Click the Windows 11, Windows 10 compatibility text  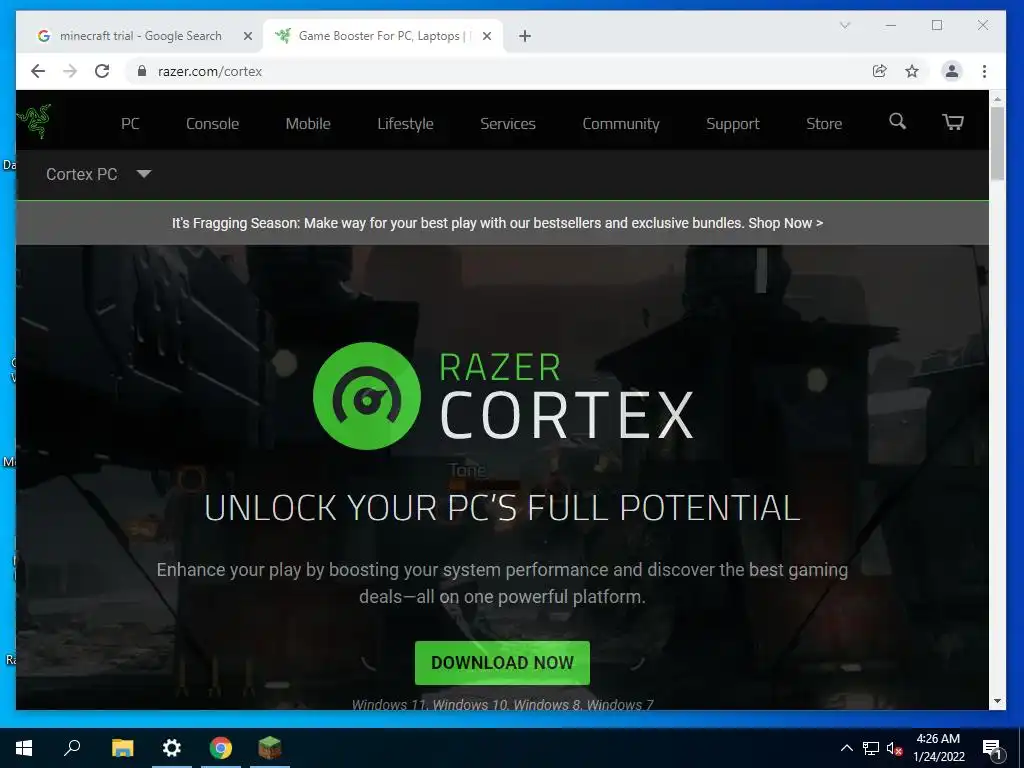pos(502,704)
